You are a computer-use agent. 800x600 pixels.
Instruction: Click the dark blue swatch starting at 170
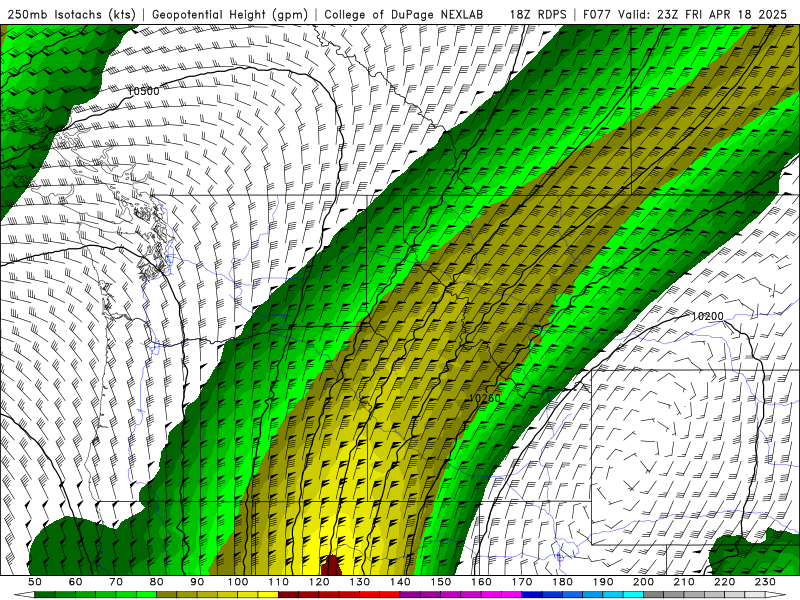[x=532, y=594]
